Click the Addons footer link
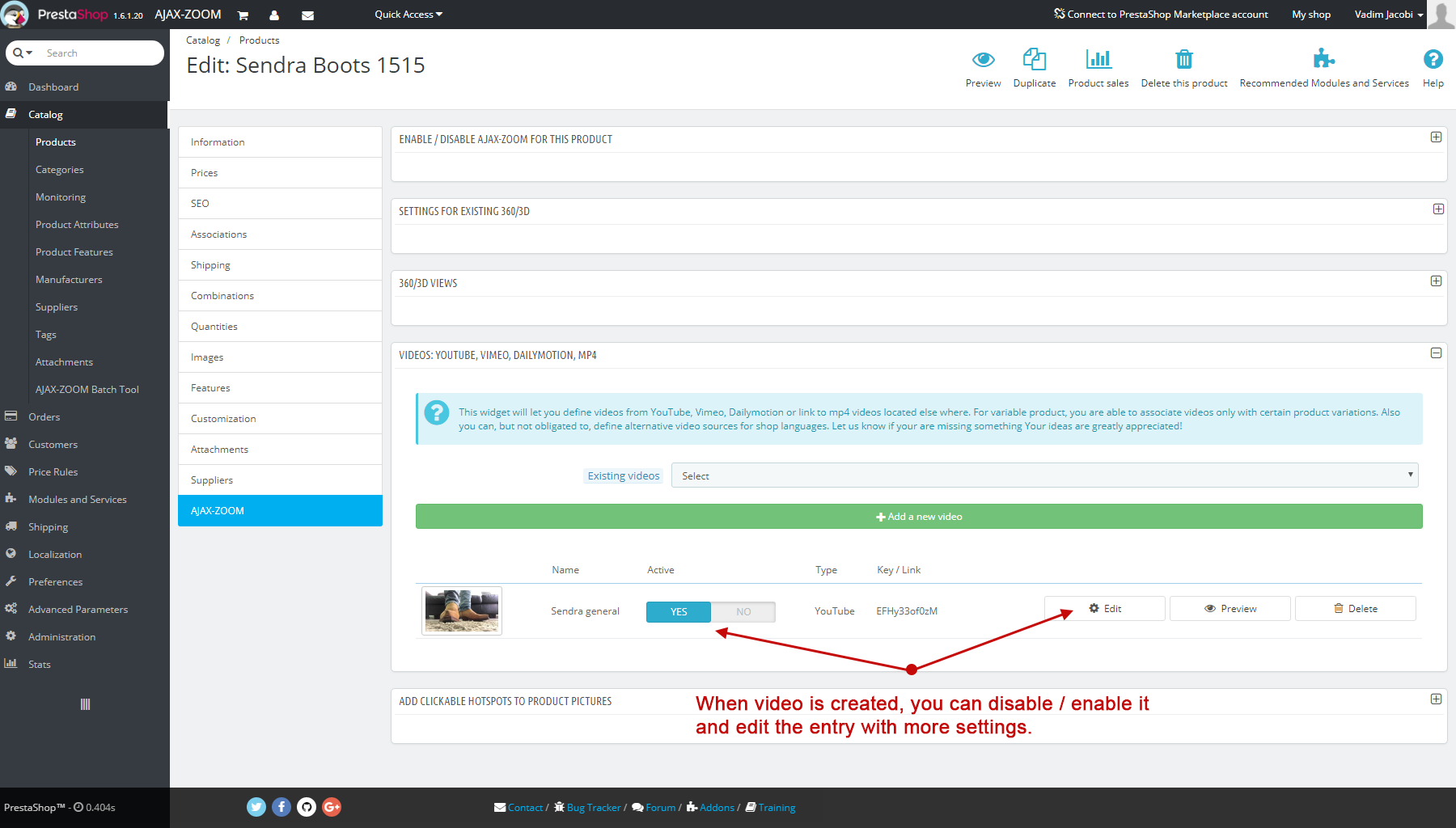Screen dimensions: 1456x828 710,808
